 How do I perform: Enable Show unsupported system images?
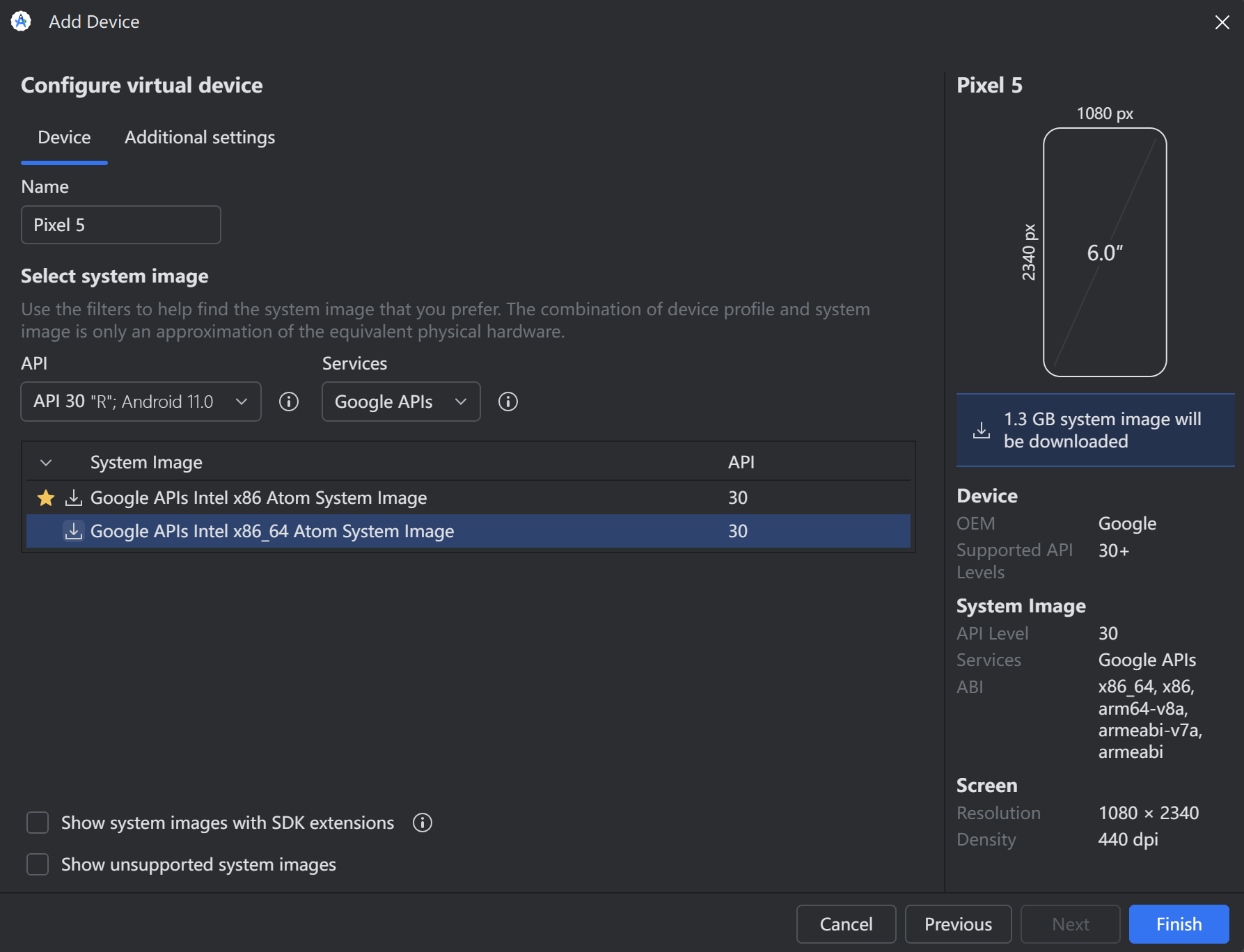point(38,864)
